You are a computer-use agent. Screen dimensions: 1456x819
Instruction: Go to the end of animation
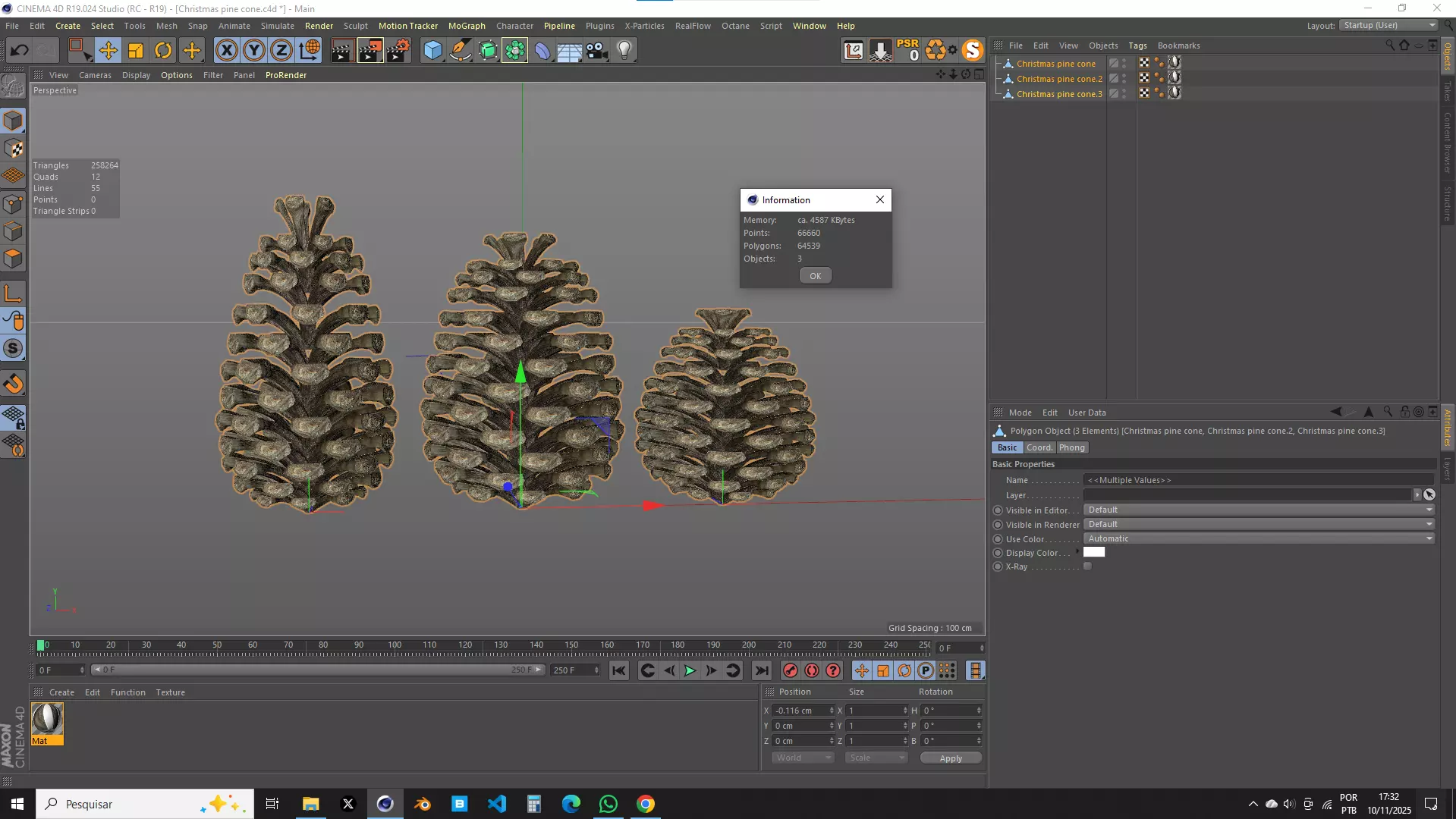pyautogui.click(x=761, y=670)
